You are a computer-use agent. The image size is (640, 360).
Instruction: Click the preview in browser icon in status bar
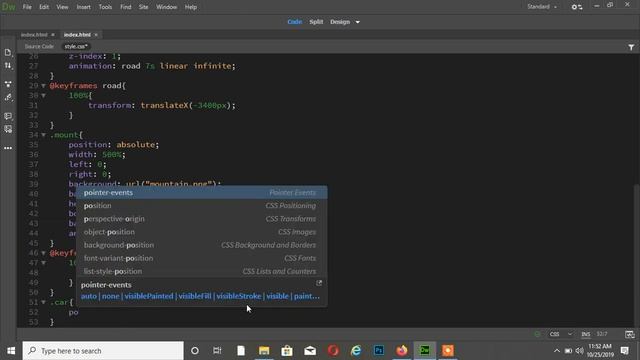point(629,334)
